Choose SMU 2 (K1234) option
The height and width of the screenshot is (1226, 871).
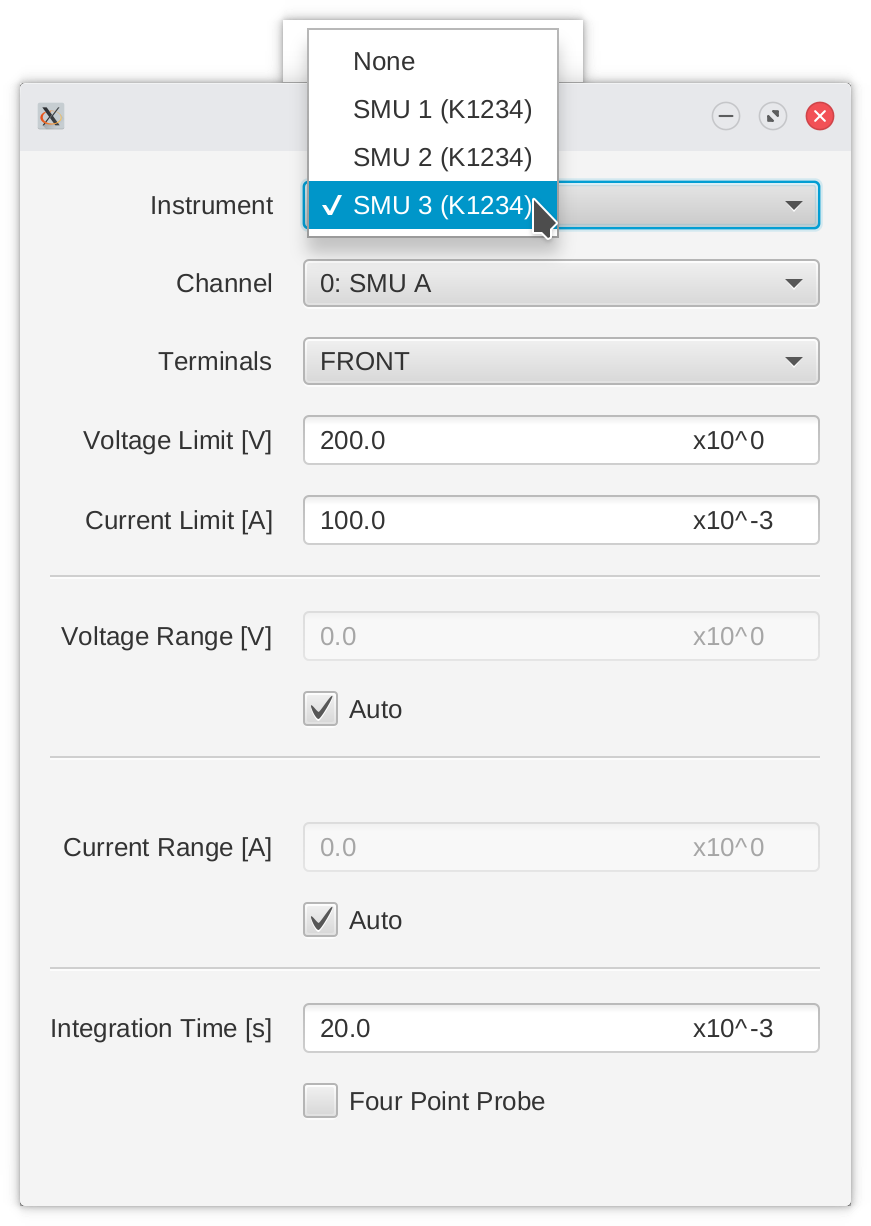point(442,157)
